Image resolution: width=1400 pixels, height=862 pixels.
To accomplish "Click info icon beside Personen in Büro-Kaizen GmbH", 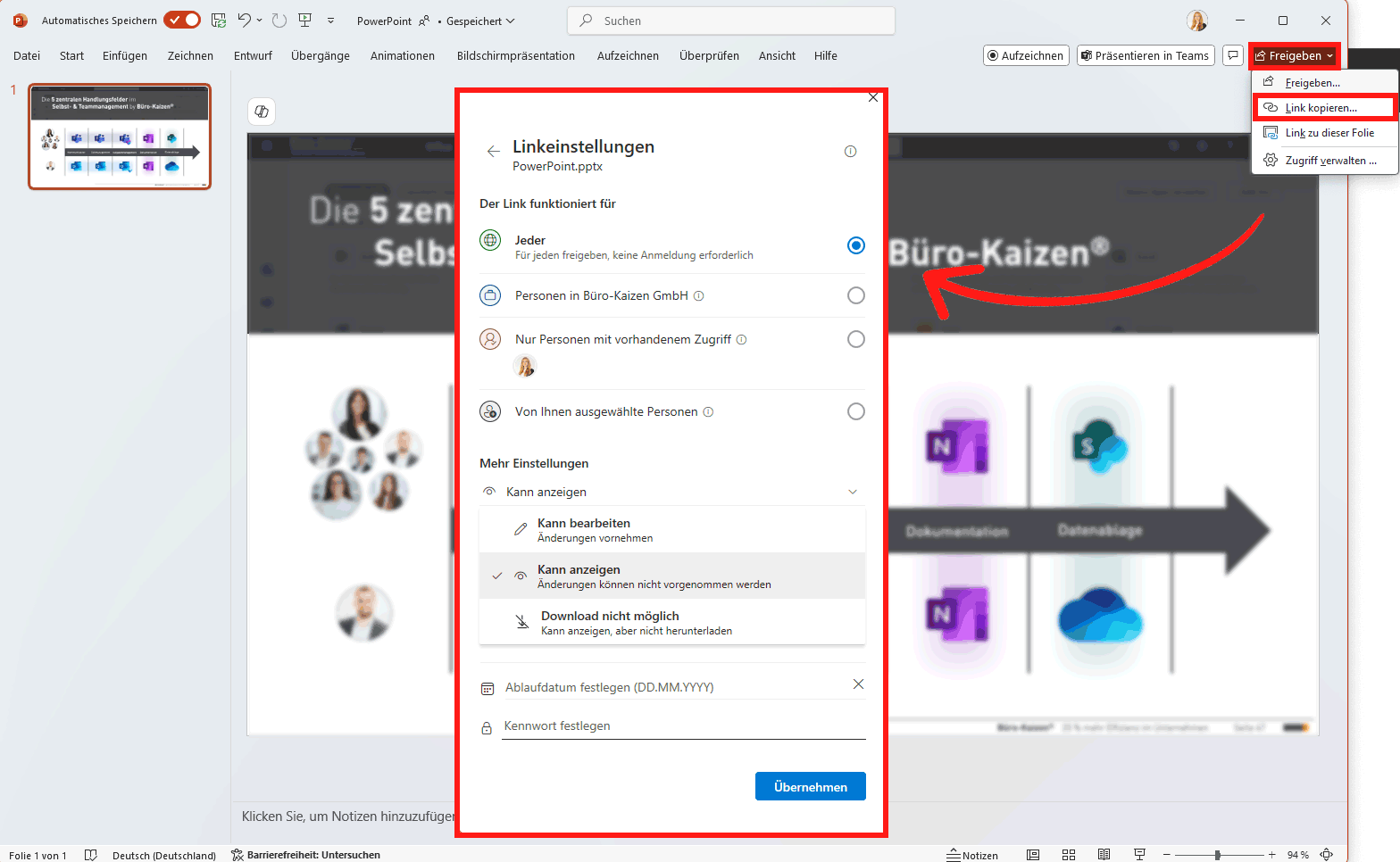I will point(699,295).
